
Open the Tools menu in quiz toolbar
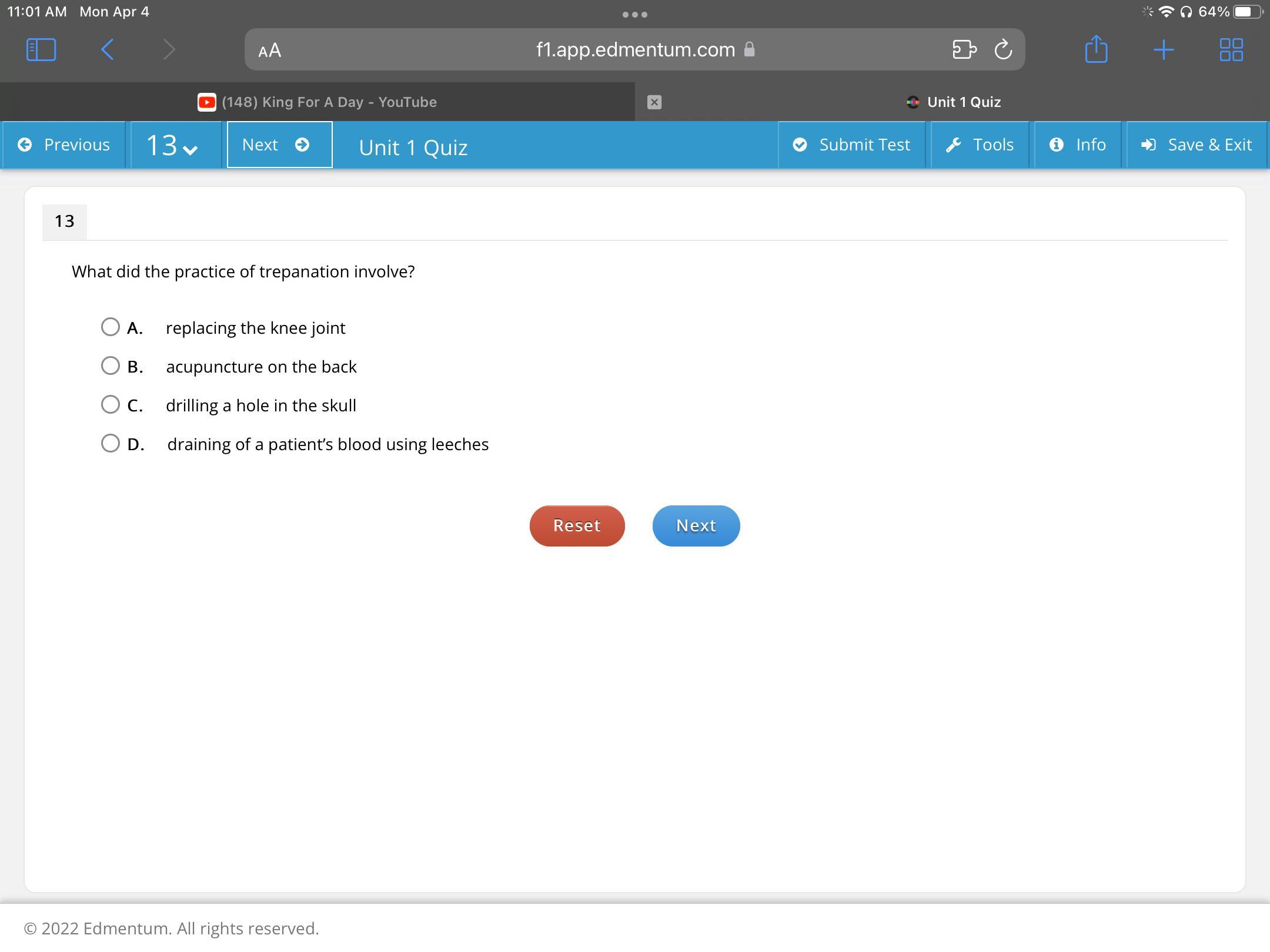(x=980, y=145)
